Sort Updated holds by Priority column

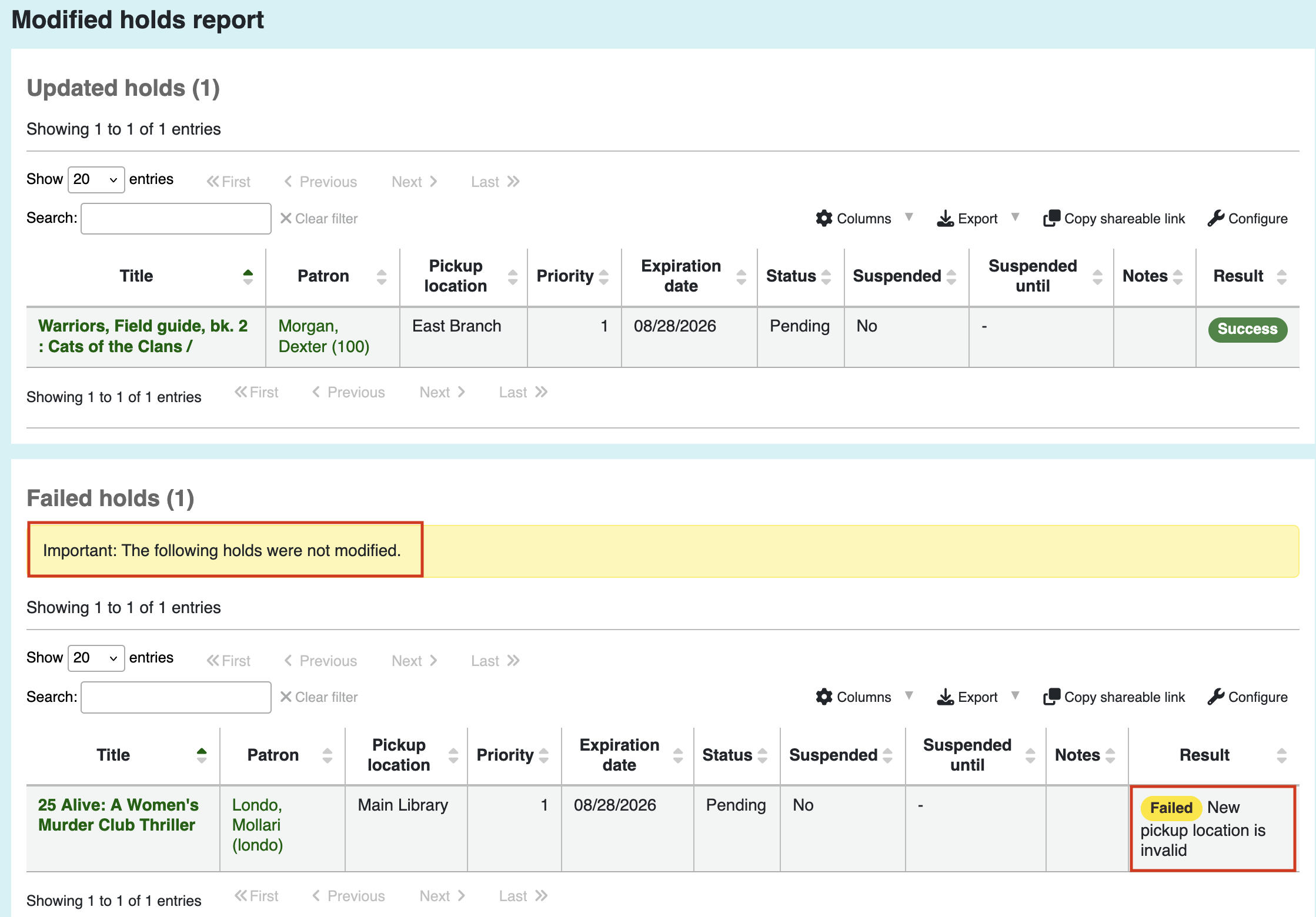(574, 276)
